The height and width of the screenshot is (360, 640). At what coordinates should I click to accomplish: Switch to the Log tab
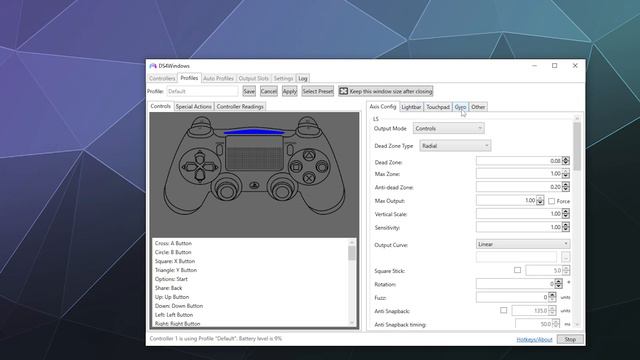coord(302,78)
